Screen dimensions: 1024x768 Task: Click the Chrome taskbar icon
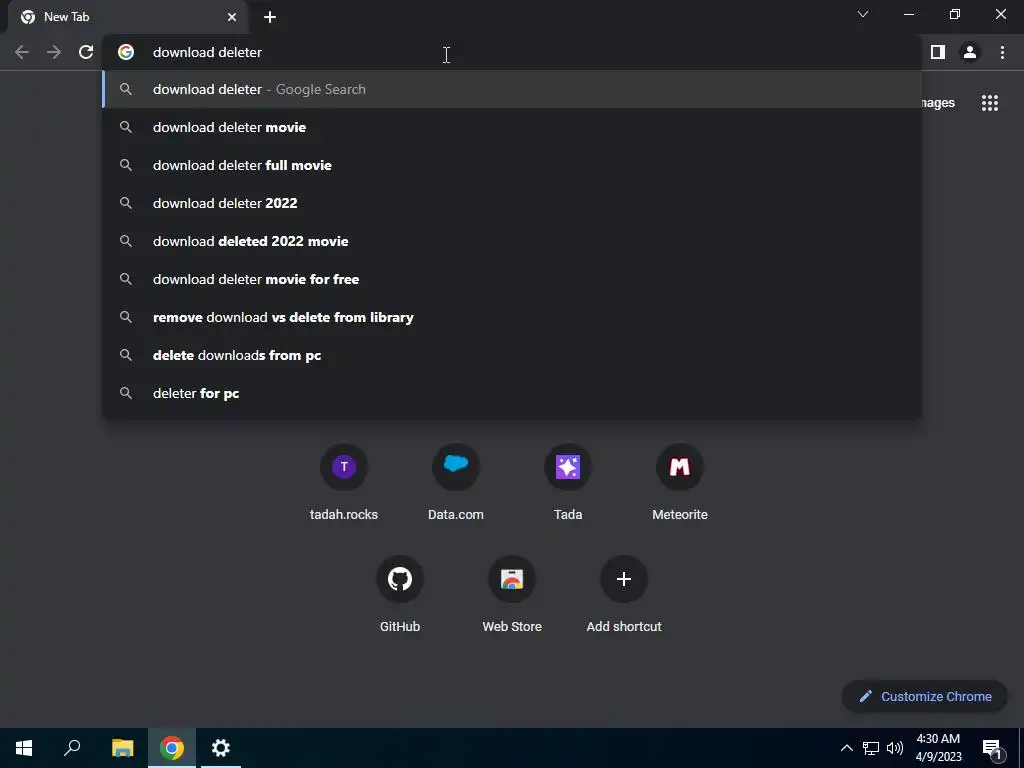pos(172,748)
